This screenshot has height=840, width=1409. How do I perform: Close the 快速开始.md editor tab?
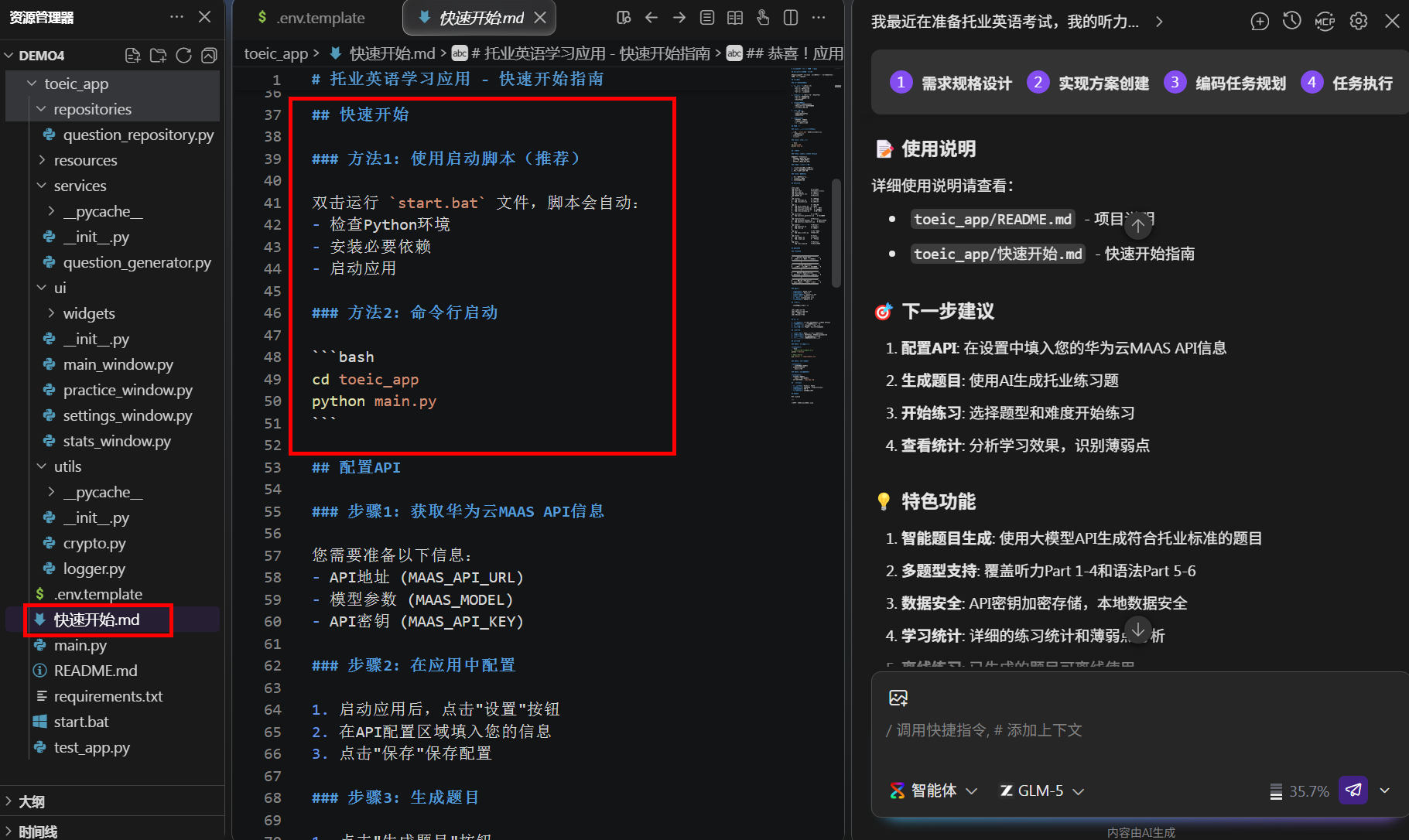click(x=540, y=18)
